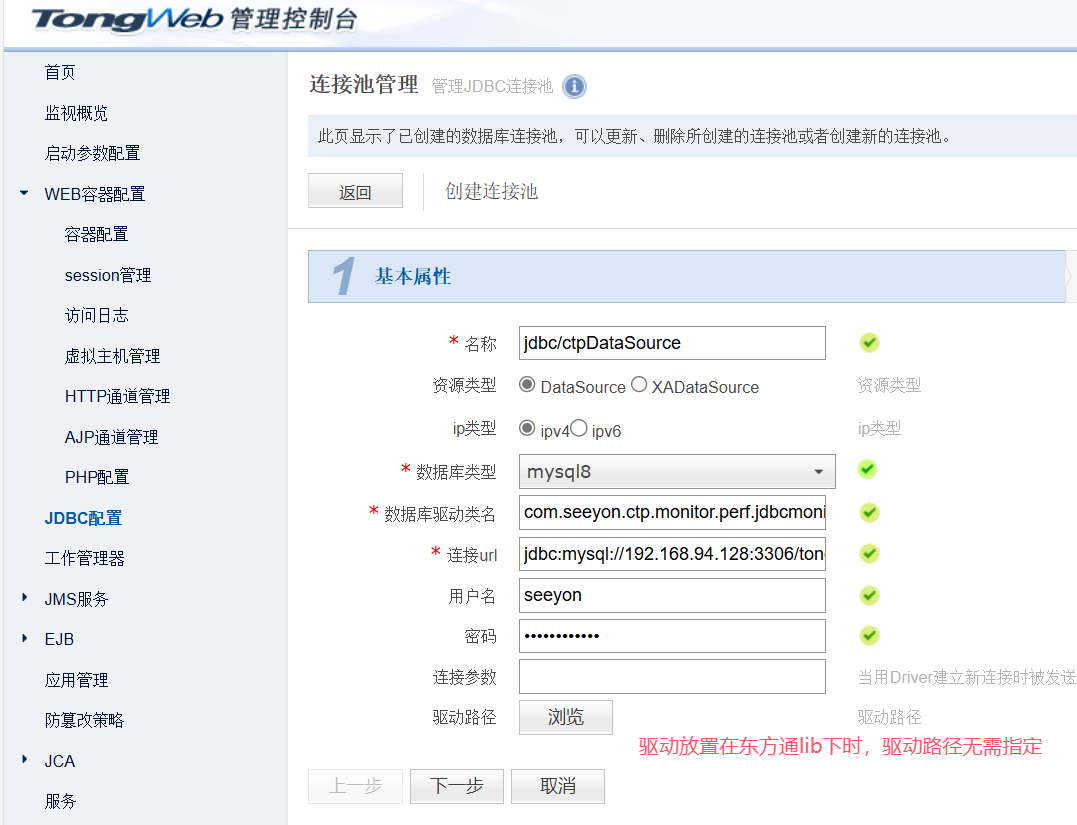Choose ipv6 as ip类型
The image size is (1077, 825).
pyautogui.click(x=579, y=428)
